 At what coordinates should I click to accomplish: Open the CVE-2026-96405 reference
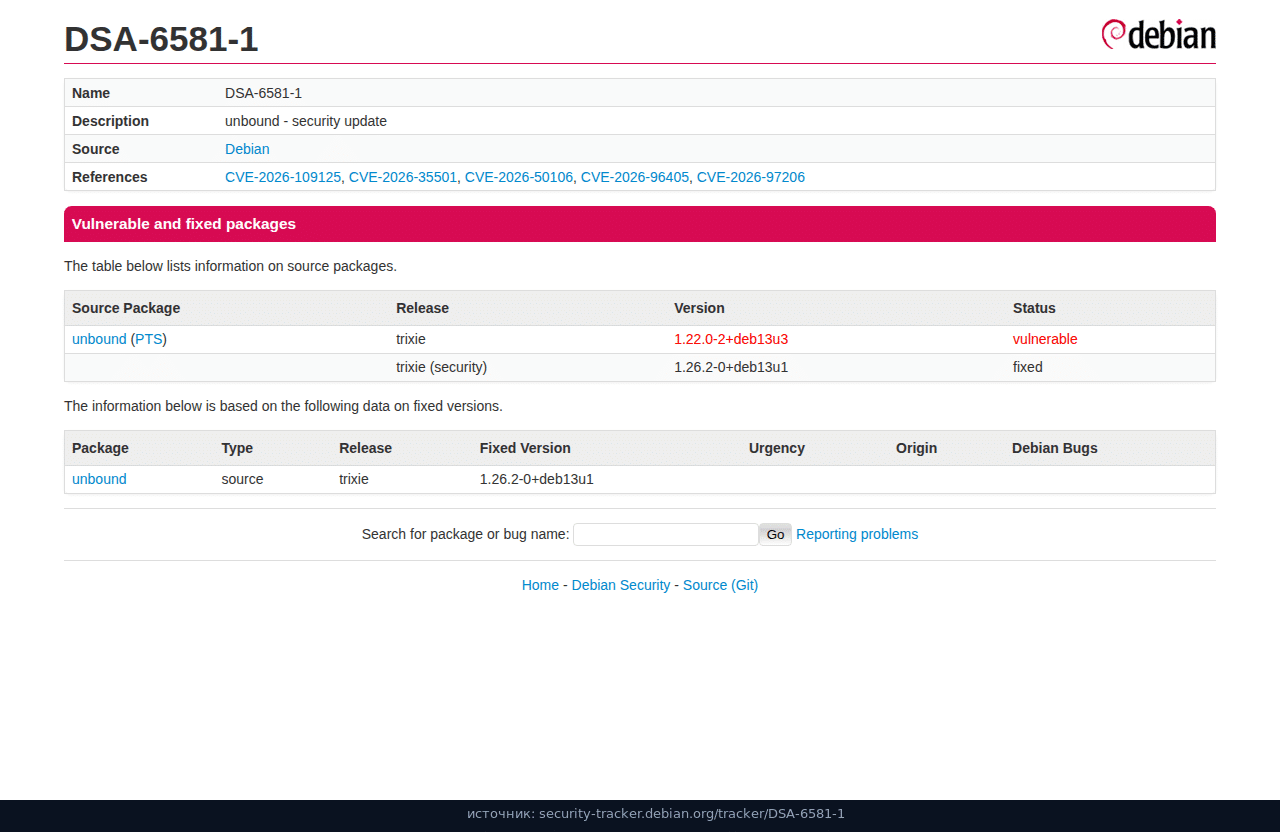click(635, 177)
